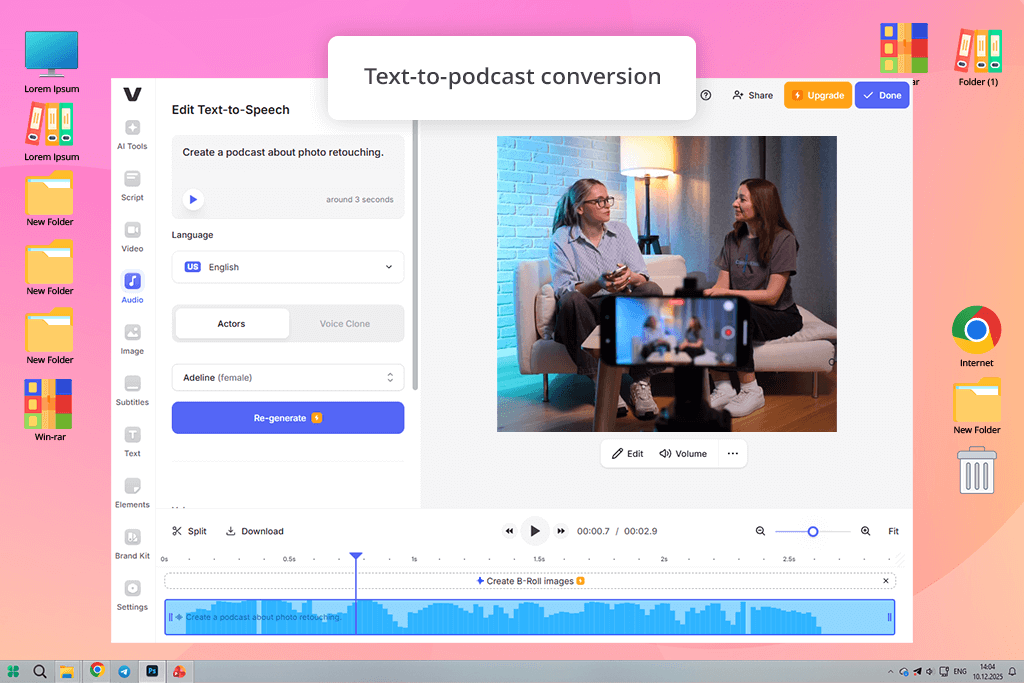
Task: Open Photoshop from the taskbar
Action: 152,671
